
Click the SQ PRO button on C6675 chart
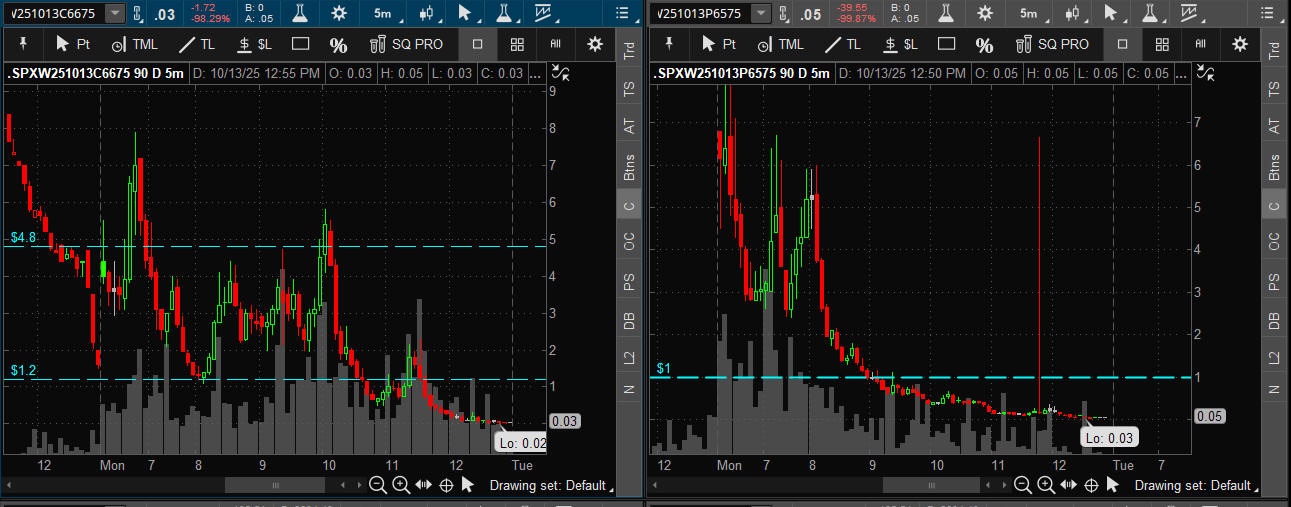click(409, 44)
